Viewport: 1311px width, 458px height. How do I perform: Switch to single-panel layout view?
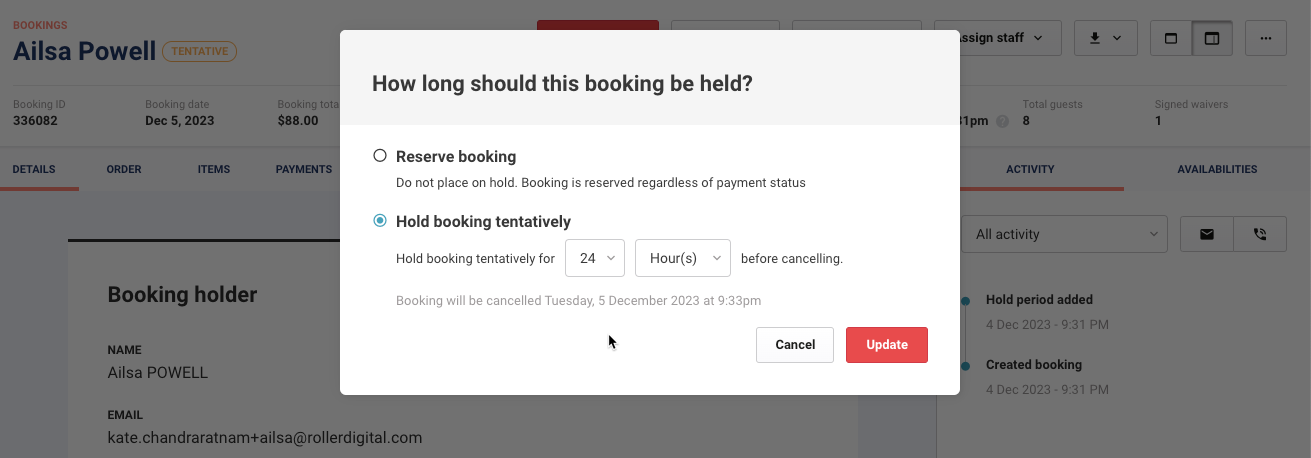(x=1171, y=38)
